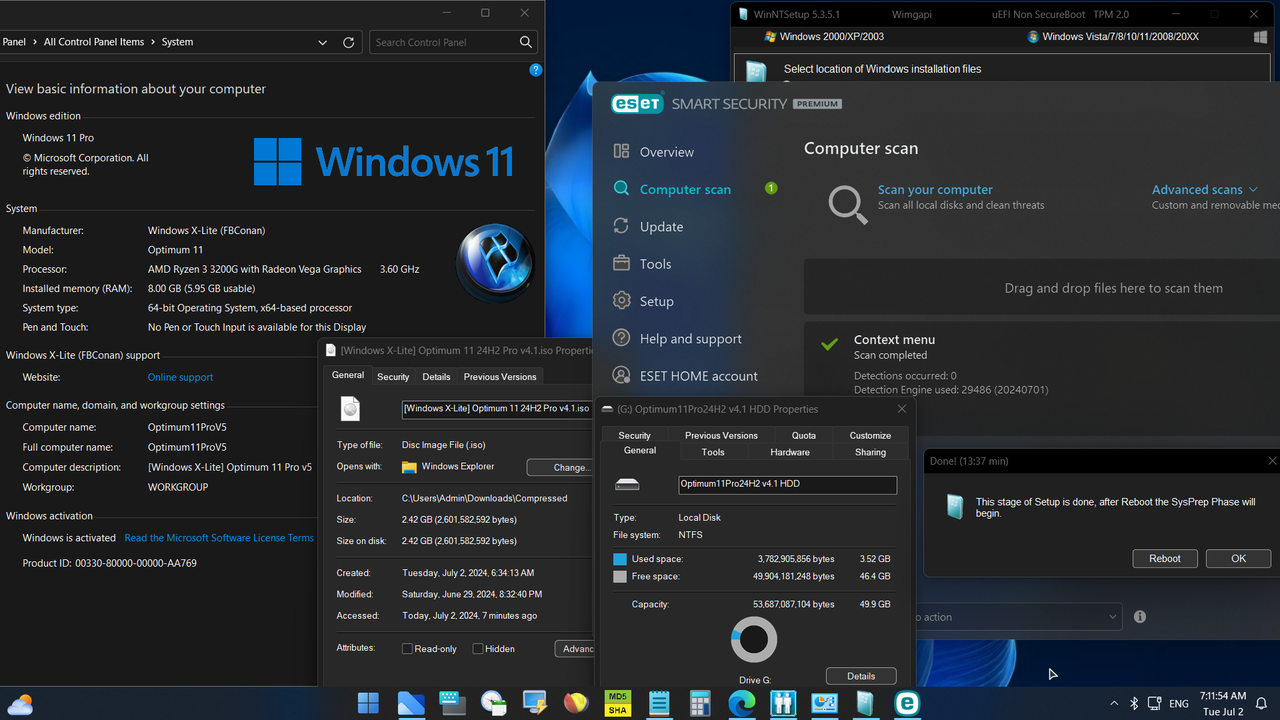This screenshot has height=720, width=1280.
Task: Open the breadcrumb chevron beside the System path
Action: tap(322, 42)
